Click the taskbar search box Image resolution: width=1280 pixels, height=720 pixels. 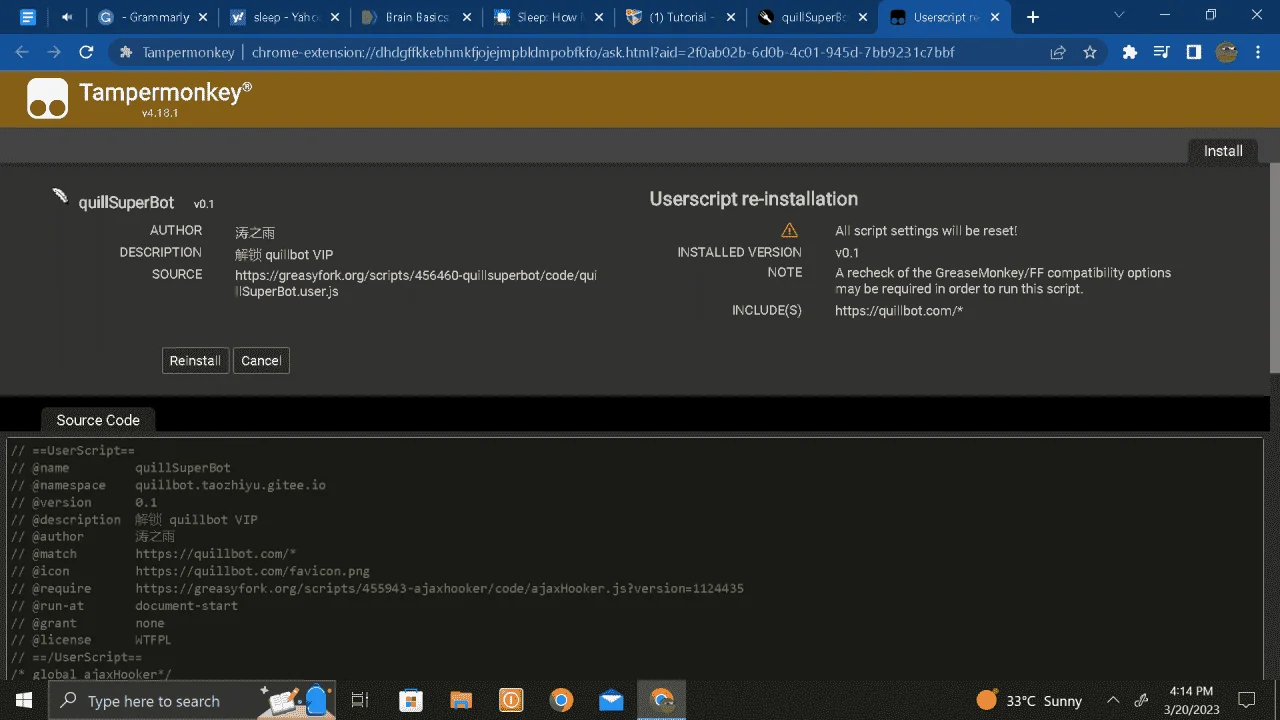192,700
